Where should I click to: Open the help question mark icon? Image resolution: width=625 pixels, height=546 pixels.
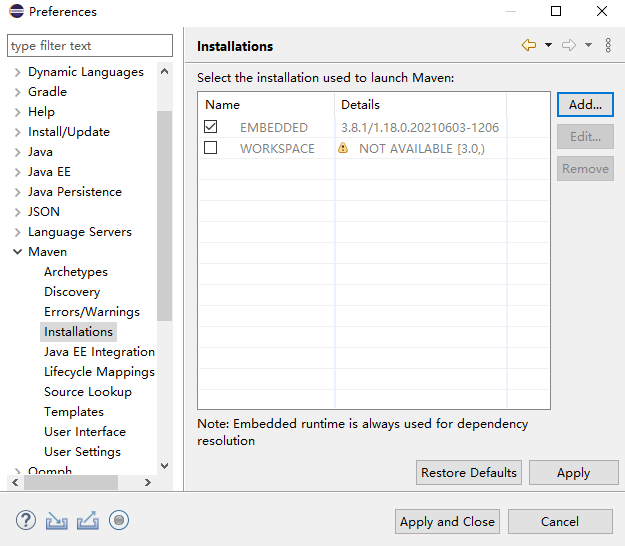pos(26,520)
